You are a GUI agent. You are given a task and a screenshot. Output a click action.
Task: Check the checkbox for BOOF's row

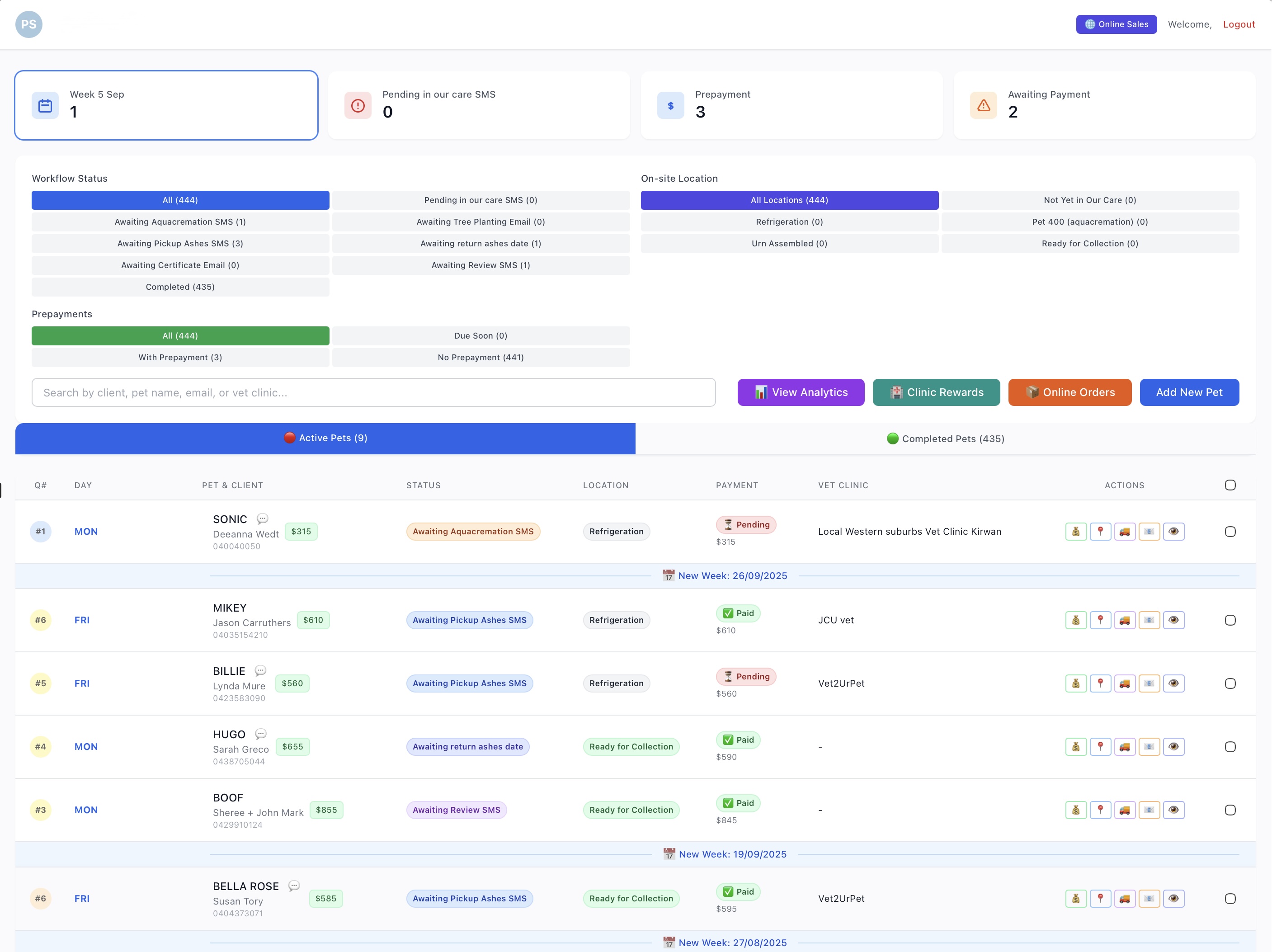coord(1230,810)
